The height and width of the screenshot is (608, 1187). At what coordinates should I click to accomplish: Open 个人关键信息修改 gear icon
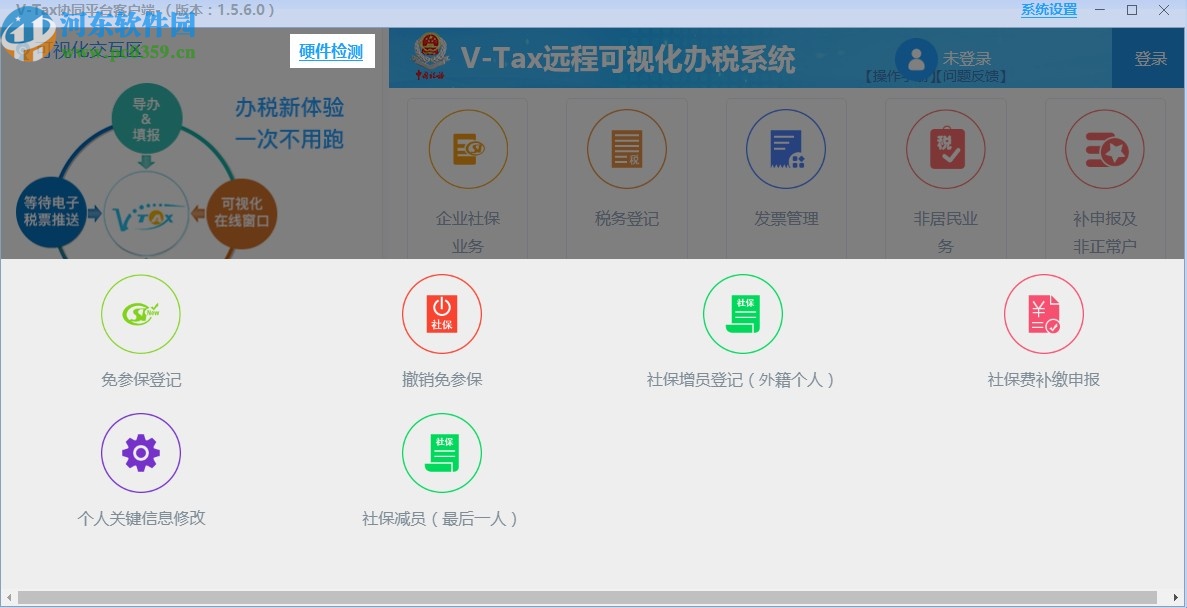[x=140, y=452]
